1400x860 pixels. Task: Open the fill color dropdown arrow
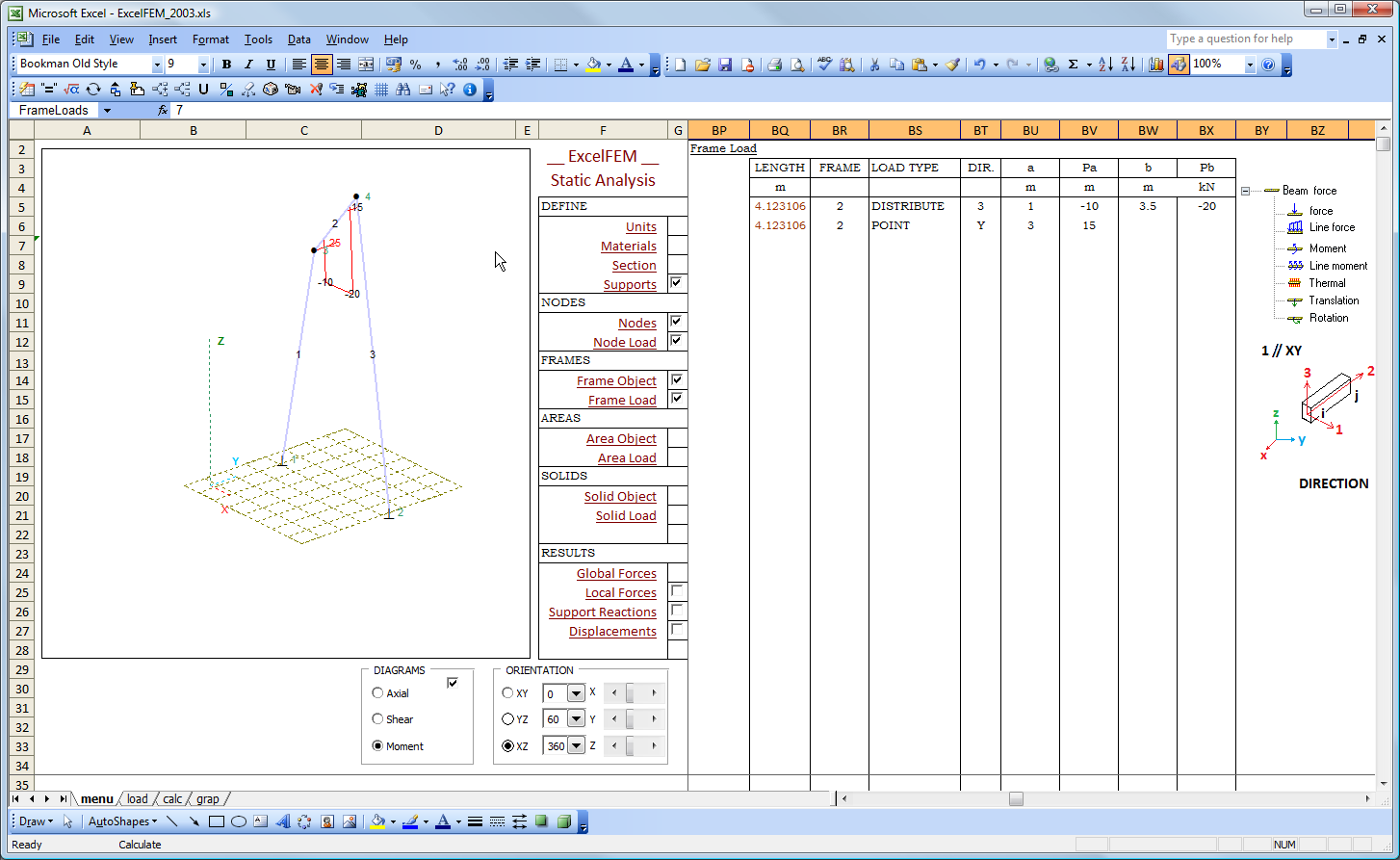(x=609, y=65)
